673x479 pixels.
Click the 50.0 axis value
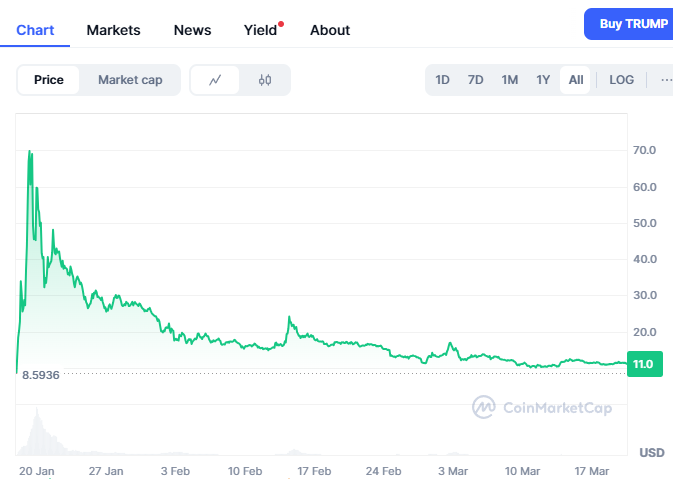click(x=644, y=223)
